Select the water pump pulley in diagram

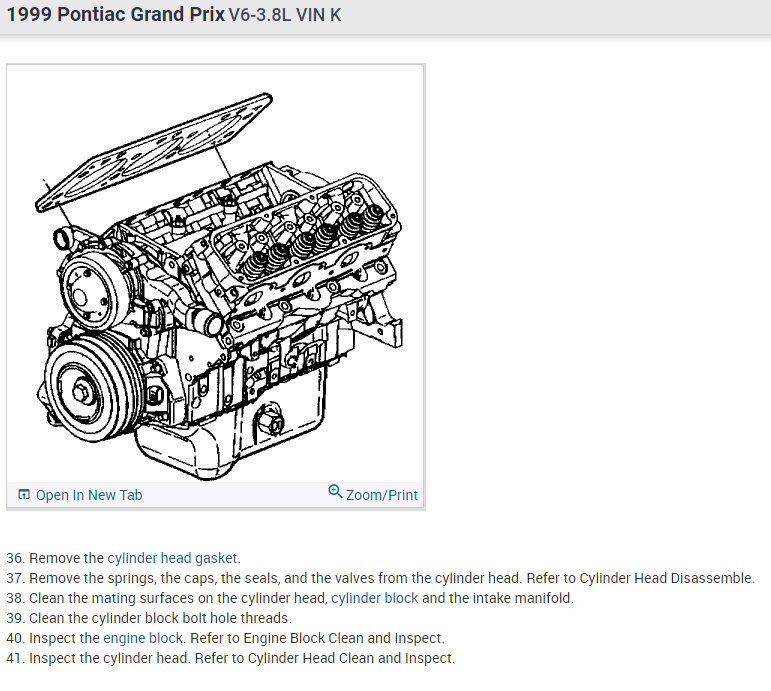93,289
